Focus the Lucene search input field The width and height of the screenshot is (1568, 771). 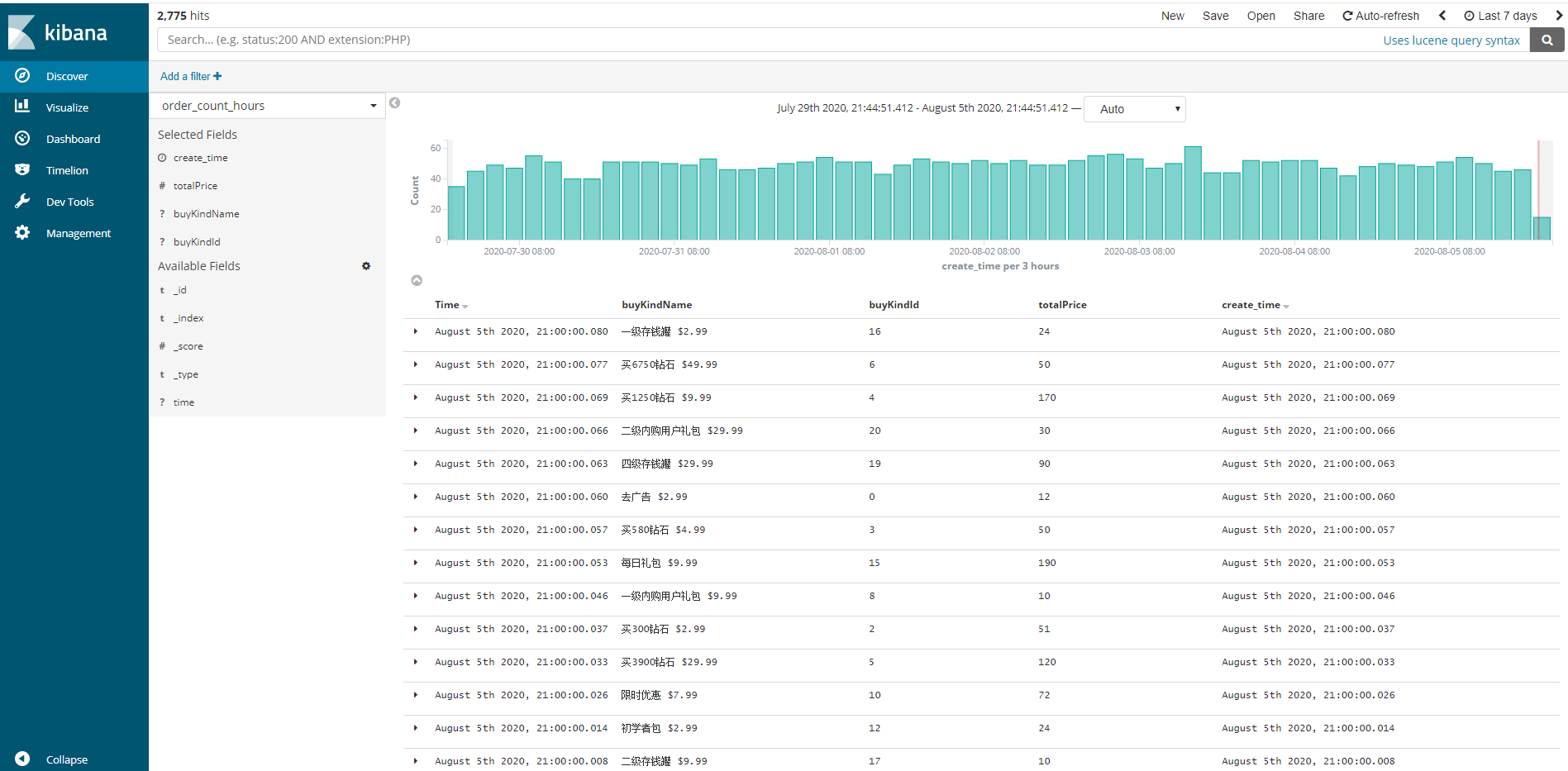(x=769, y=40)
